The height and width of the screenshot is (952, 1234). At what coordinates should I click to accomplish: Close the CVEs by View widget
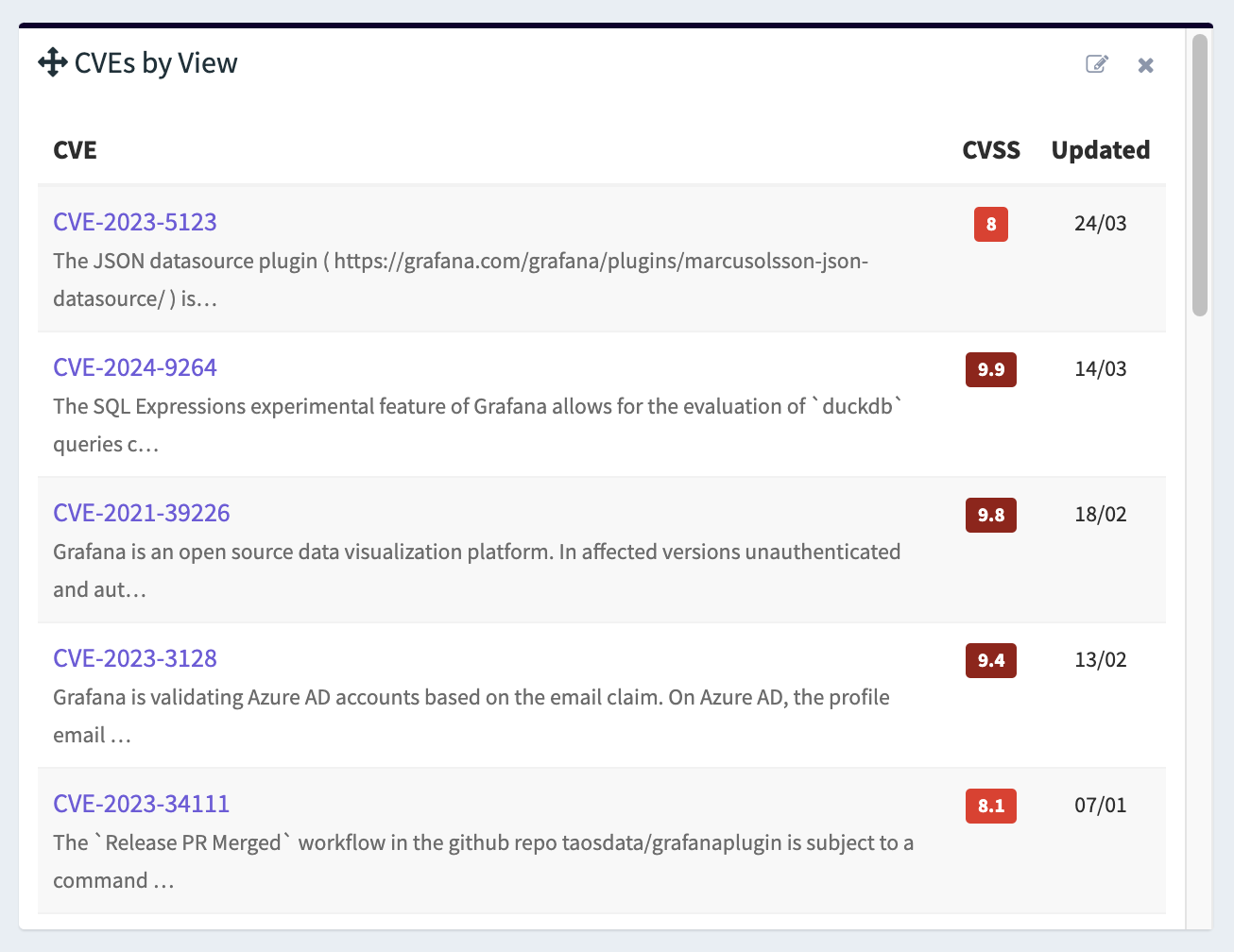[x=1145, y=65]
